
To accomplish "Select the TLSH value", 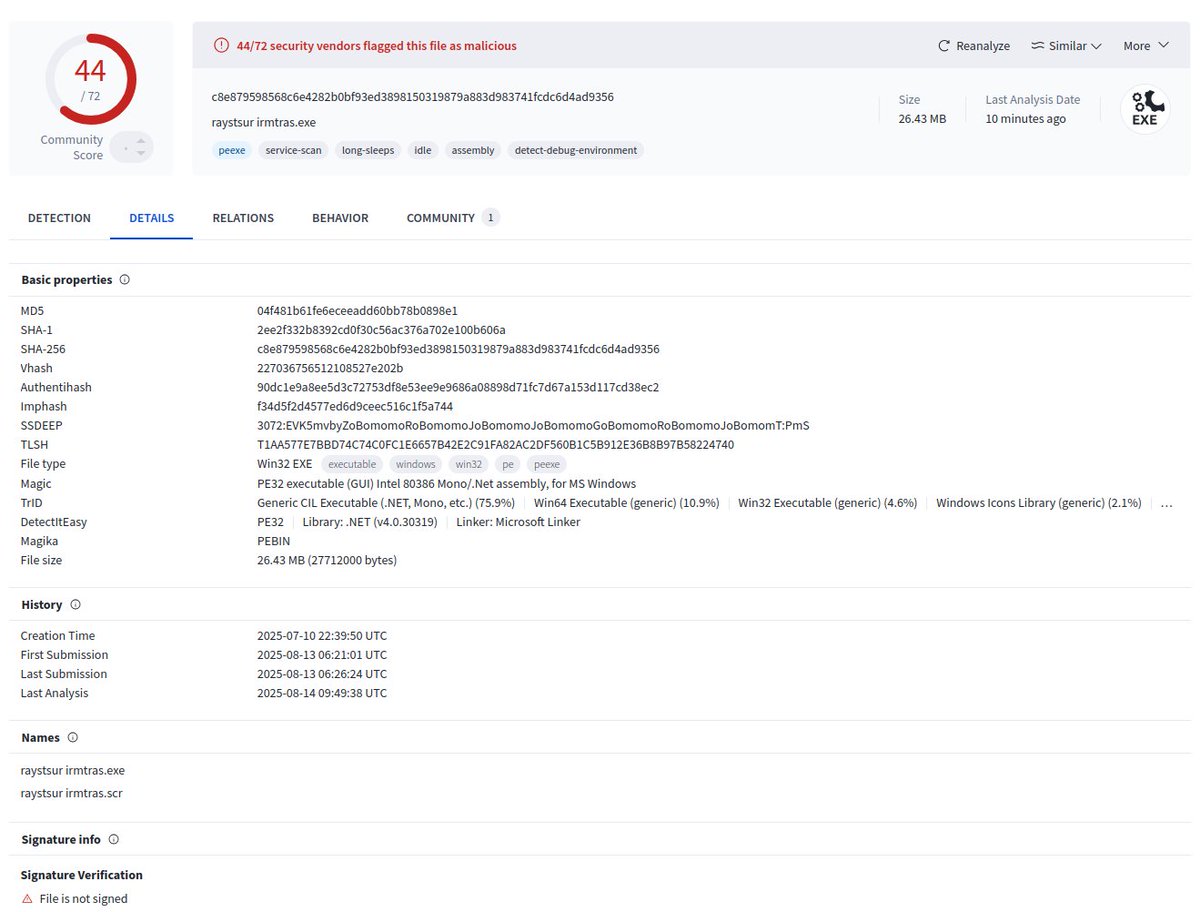I will (495, 444).
